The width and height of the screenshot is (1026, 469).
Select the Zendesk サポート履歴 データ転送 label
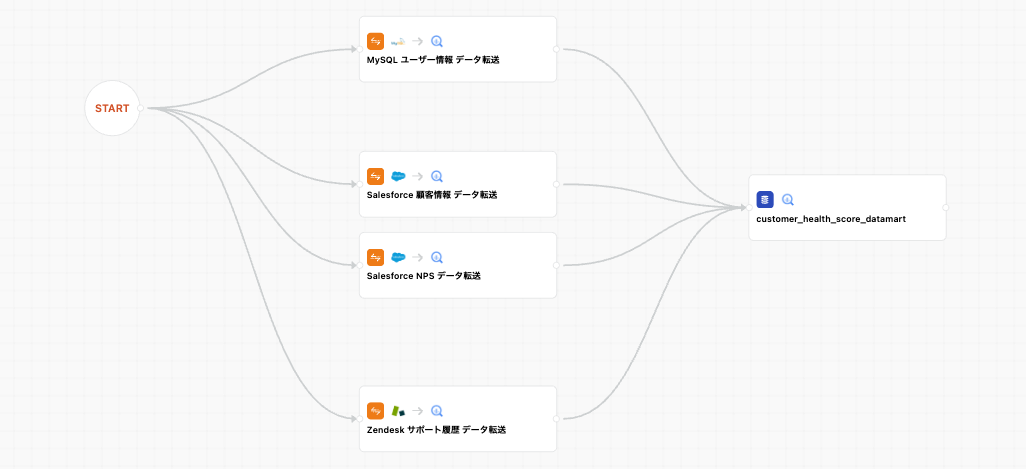[437, 430]
